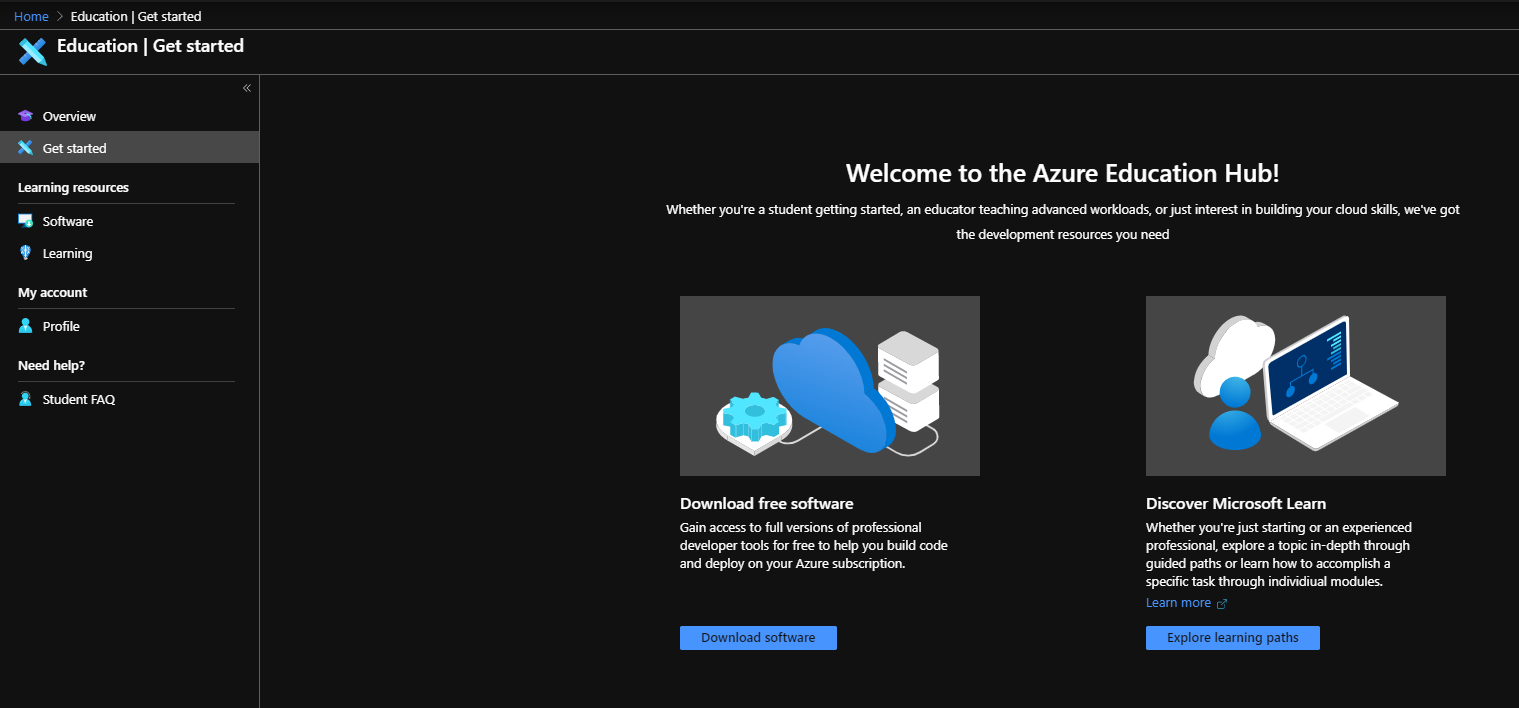1519x708 pixels.
Task: Click the Download software button
Action: click(x=758, y=638)
